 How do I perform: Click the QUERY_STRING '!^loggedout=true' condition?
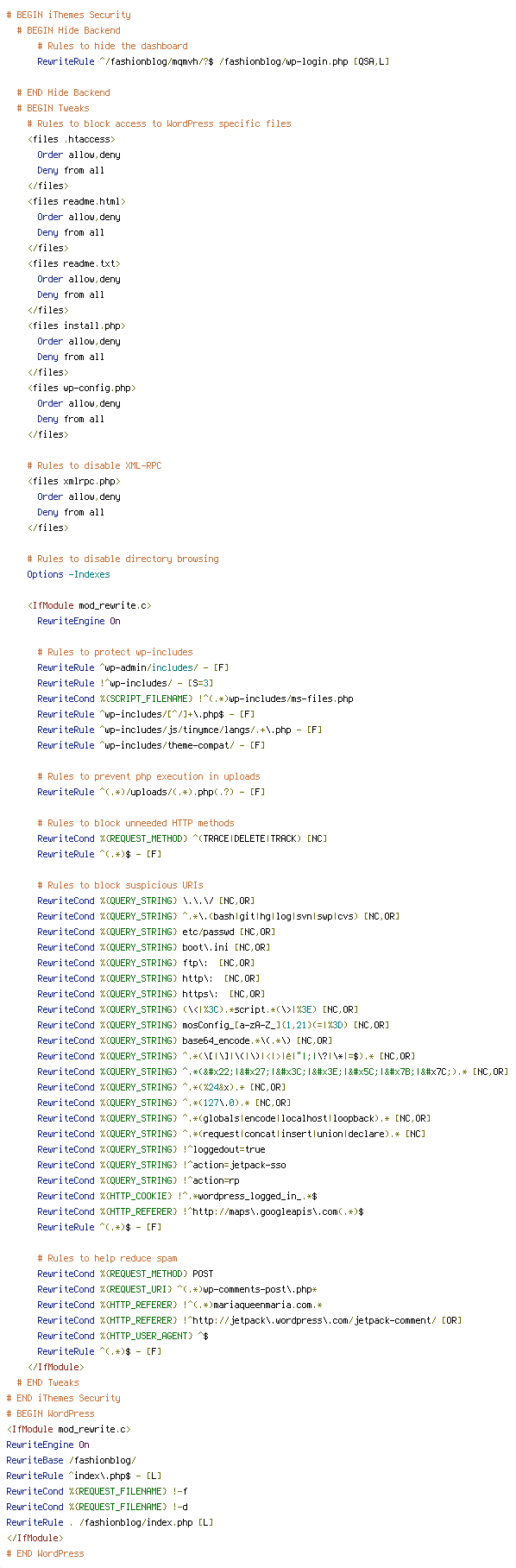click(151, 1149)
